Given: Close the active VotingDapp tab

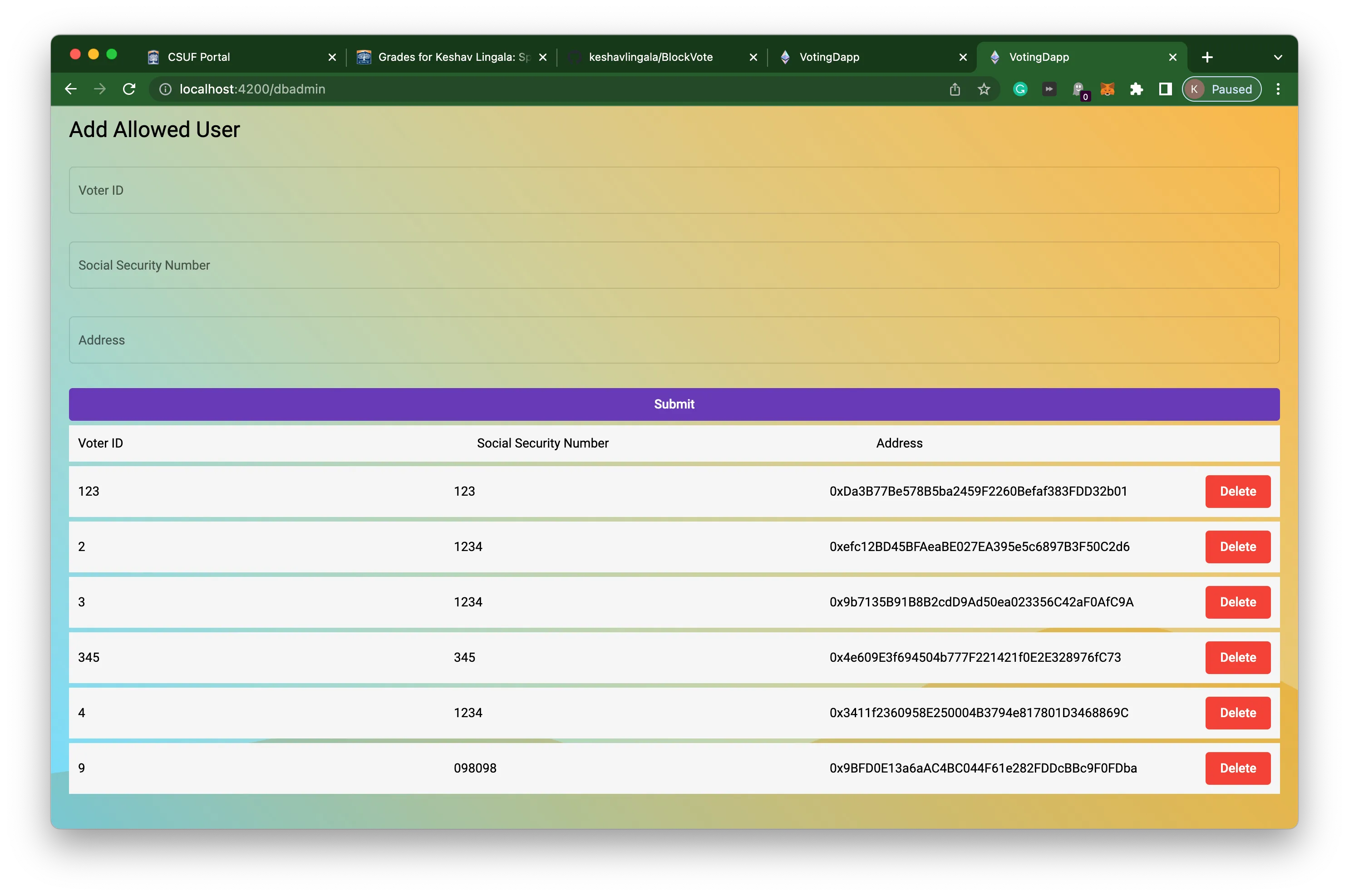Looking at the screenshot, I should pyautogui.click(x=1172, y=57).
